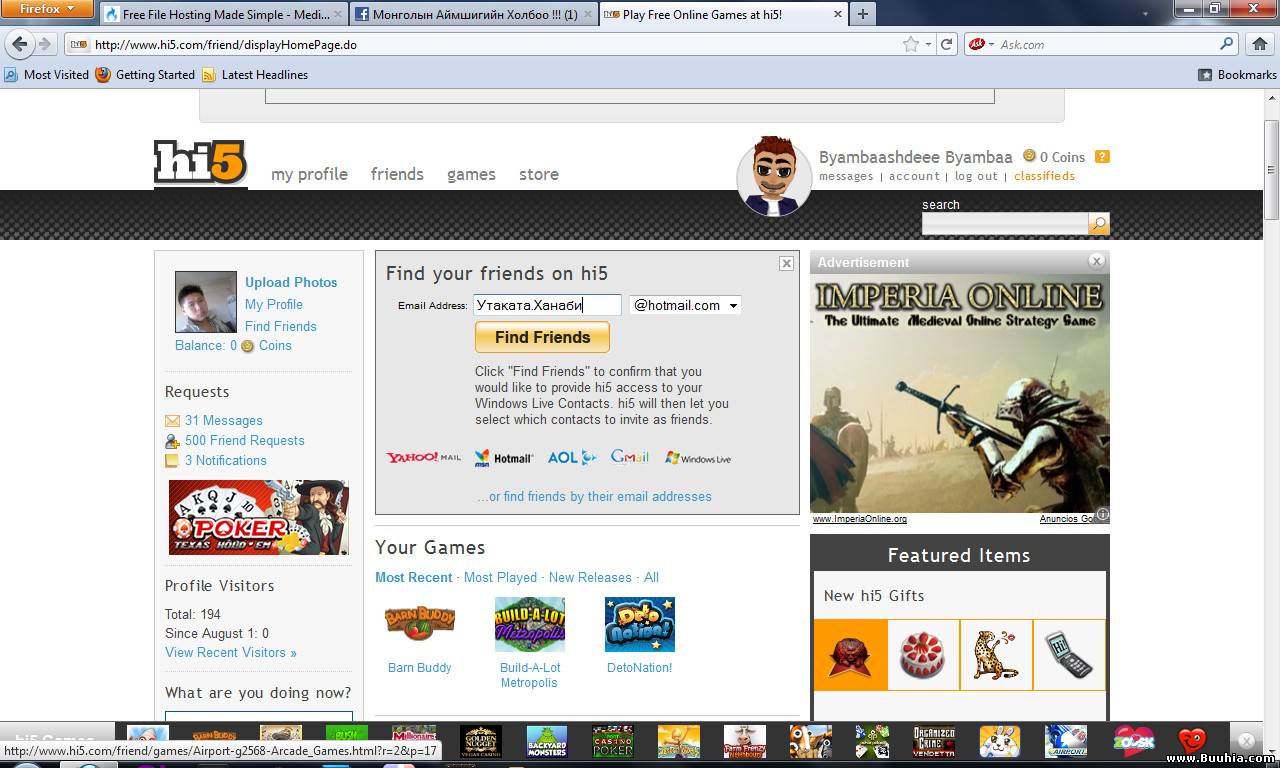Open the DetoNation game icon
1280x768 pixels.
(640, 624)
